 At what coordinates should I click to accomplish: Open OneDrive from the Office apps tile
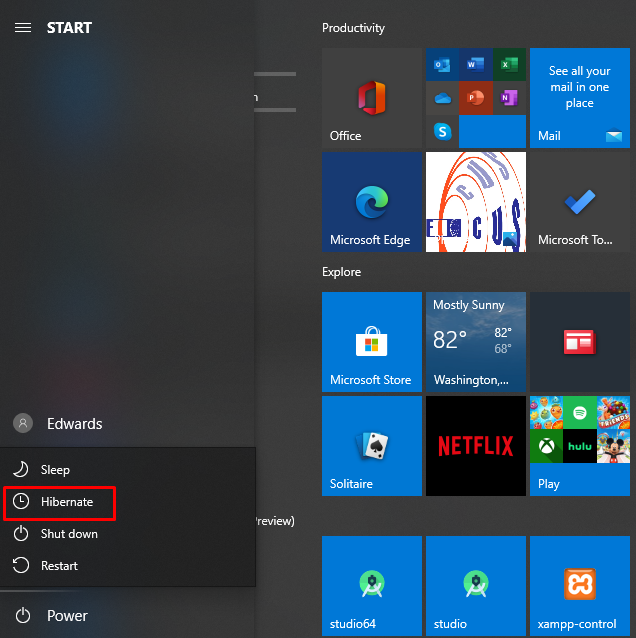point(442,98)
